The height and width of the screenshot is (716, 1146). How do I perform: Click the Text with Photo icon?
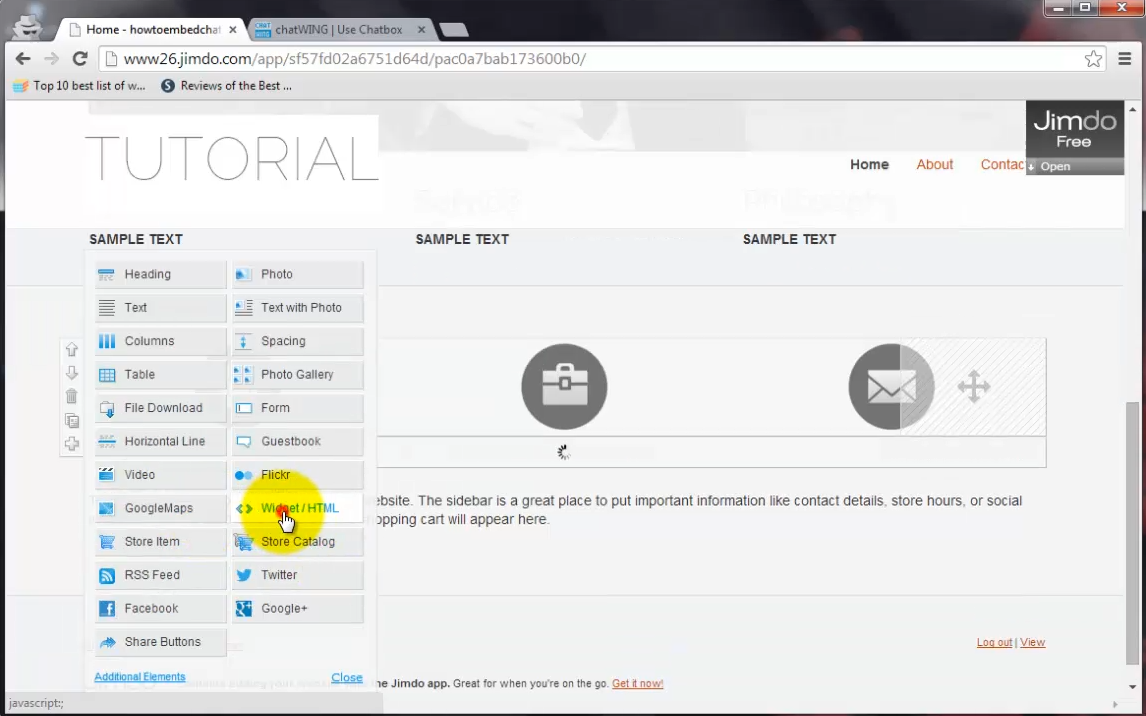(x=243, y=308)
